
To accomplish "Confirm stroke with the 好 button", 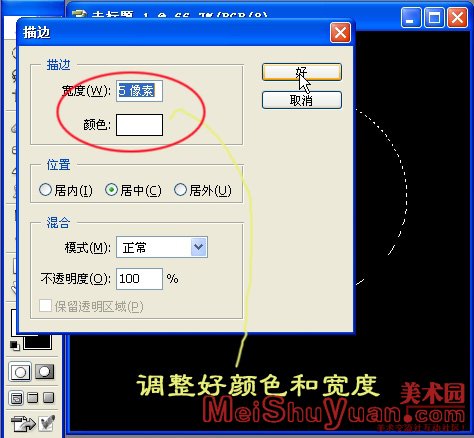I will pyautogui.click(x=302, y=72).
